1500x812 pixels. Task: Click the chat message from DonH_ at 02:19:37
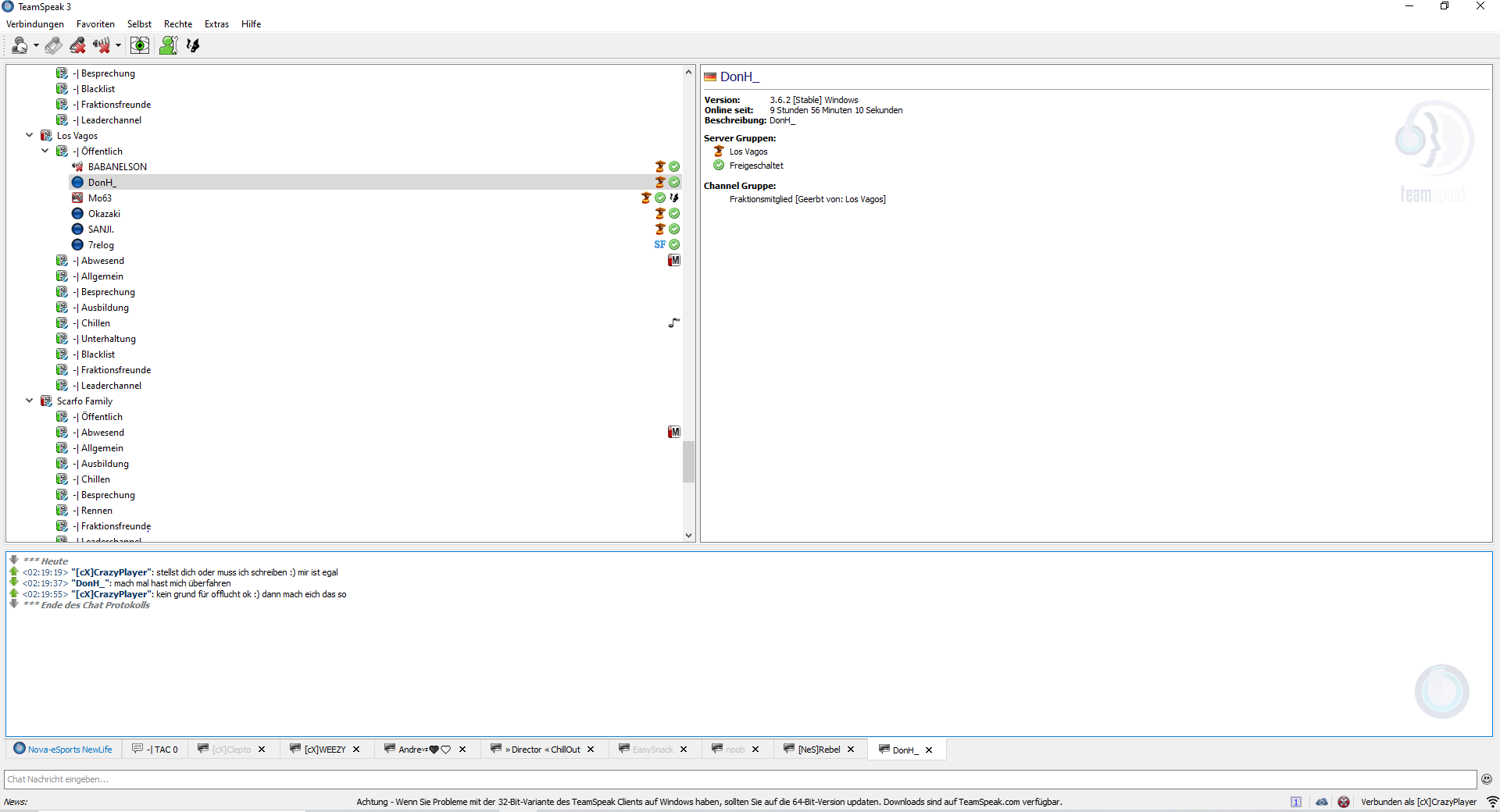pyautogui.click(x=127, y=583)
